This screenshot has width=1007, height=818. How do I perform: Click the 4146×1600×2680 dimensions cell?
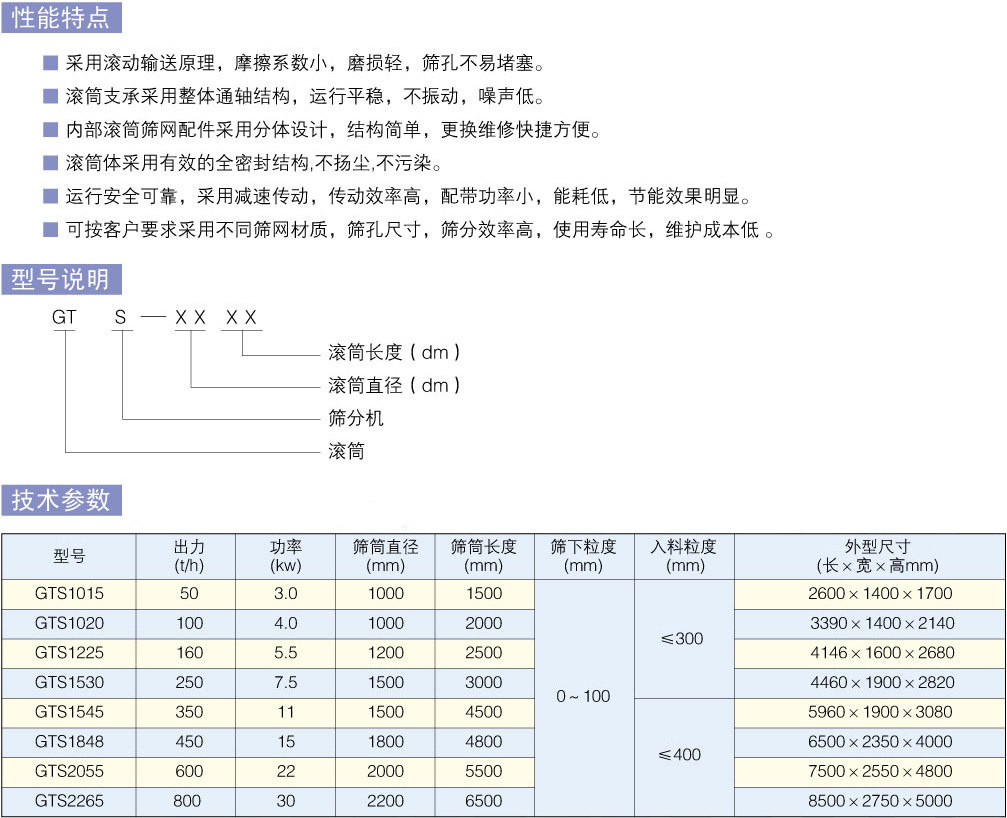tap(870, 653)
